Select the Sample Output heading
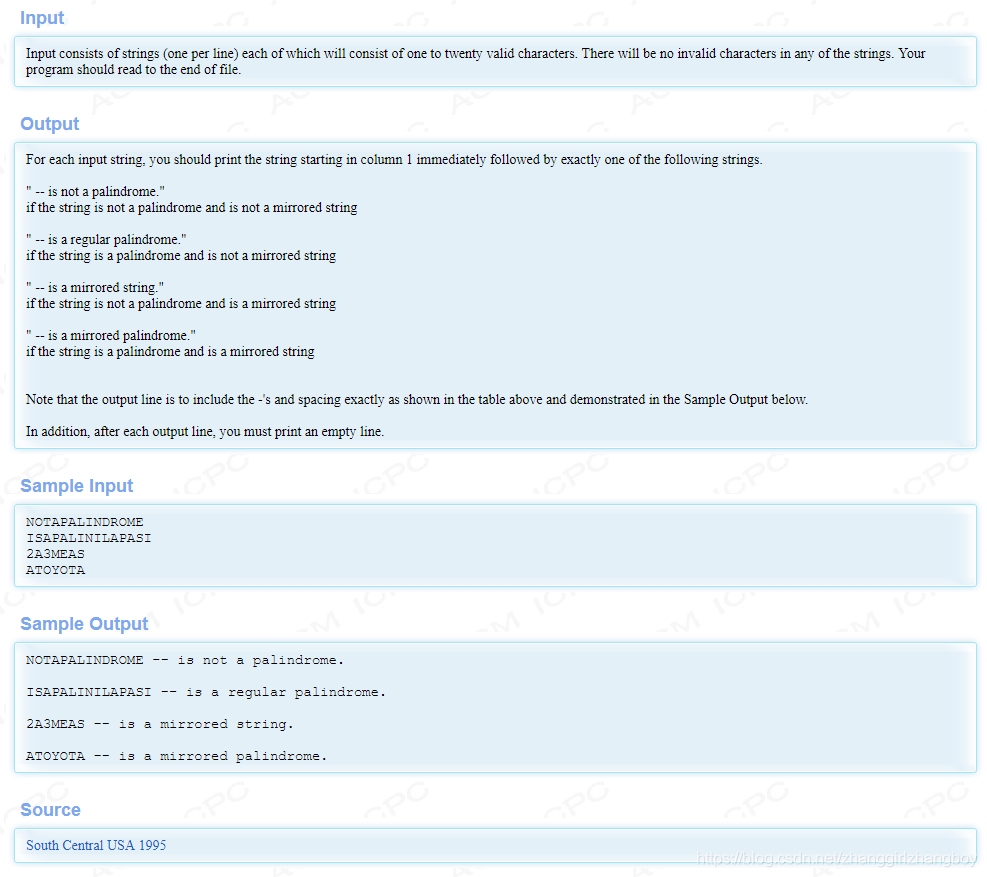The width and height of the screenshot is (987, 877). pyautogui.click(x=84, y=623)
